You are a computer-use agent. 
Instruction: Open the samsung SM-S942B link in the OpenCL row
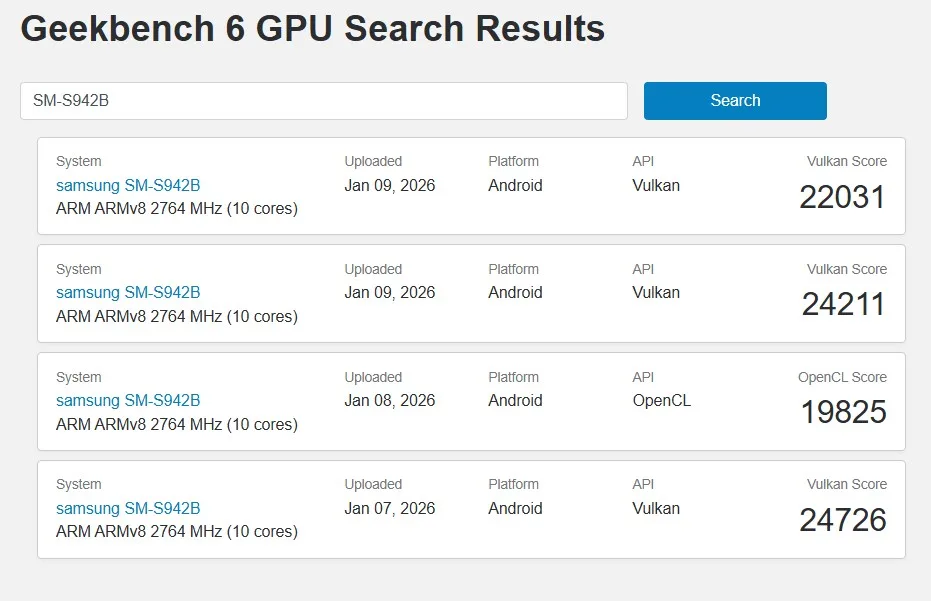(x=129, y=400)
